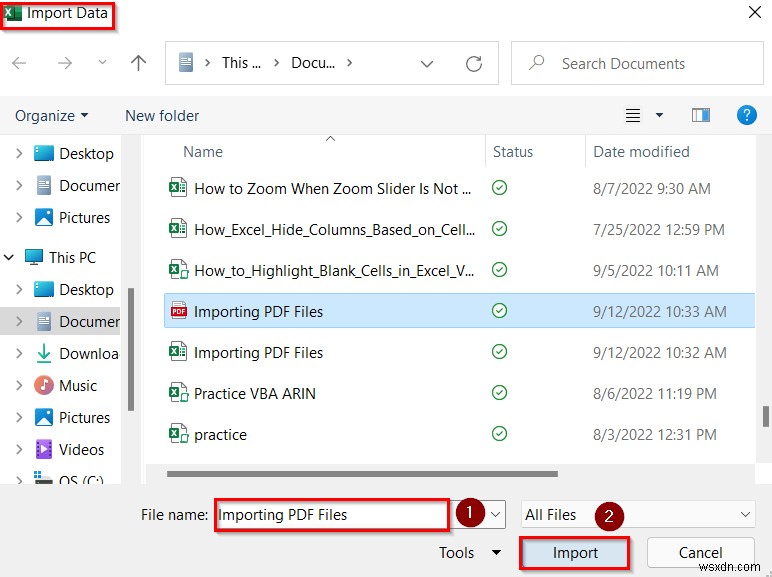Collapse the This PC tree node
The height and width of the screenshot is (577, 772).
tap(9, 257)
